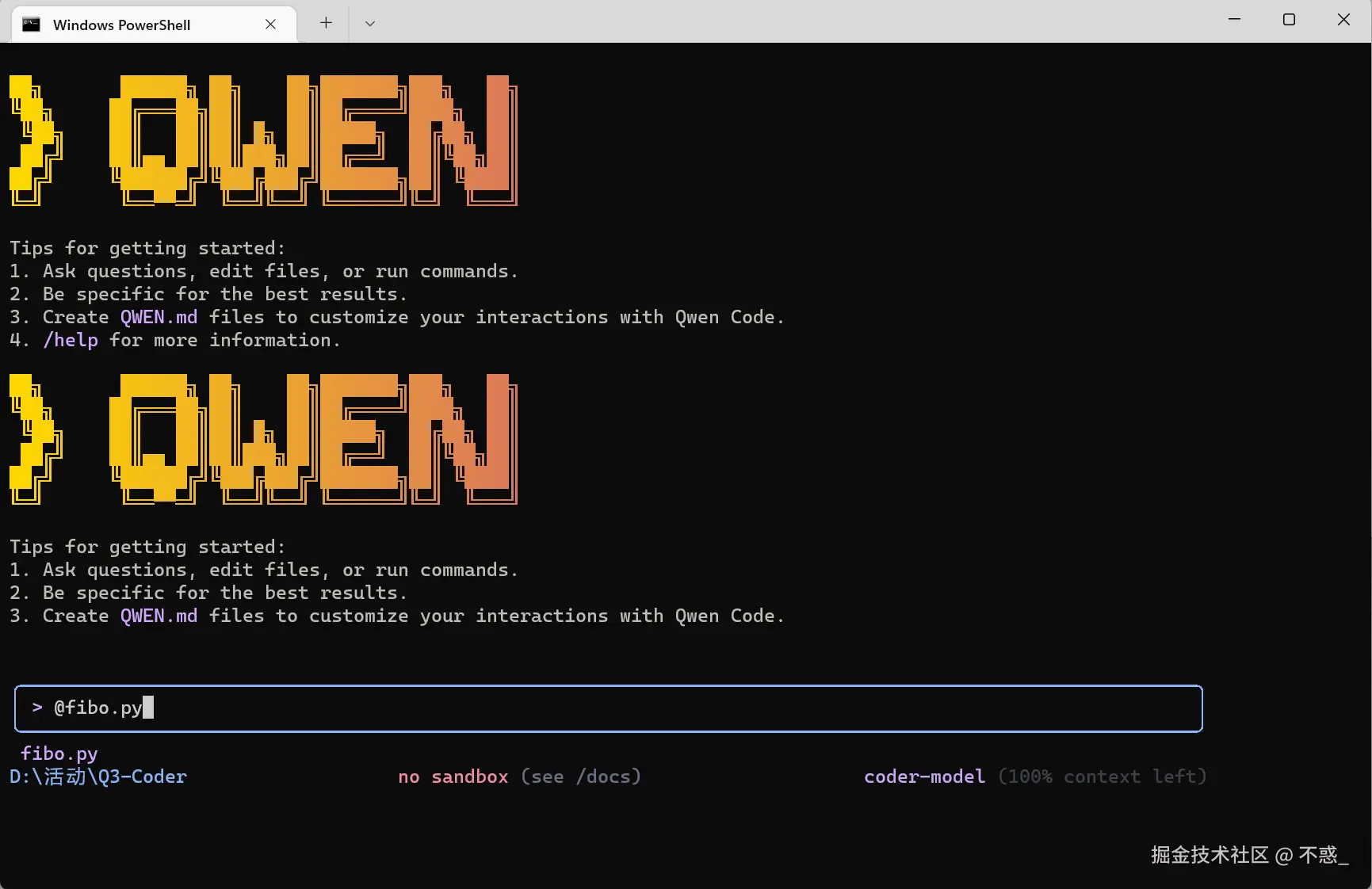Click the upper QWEN.md file name

[159, 317]
